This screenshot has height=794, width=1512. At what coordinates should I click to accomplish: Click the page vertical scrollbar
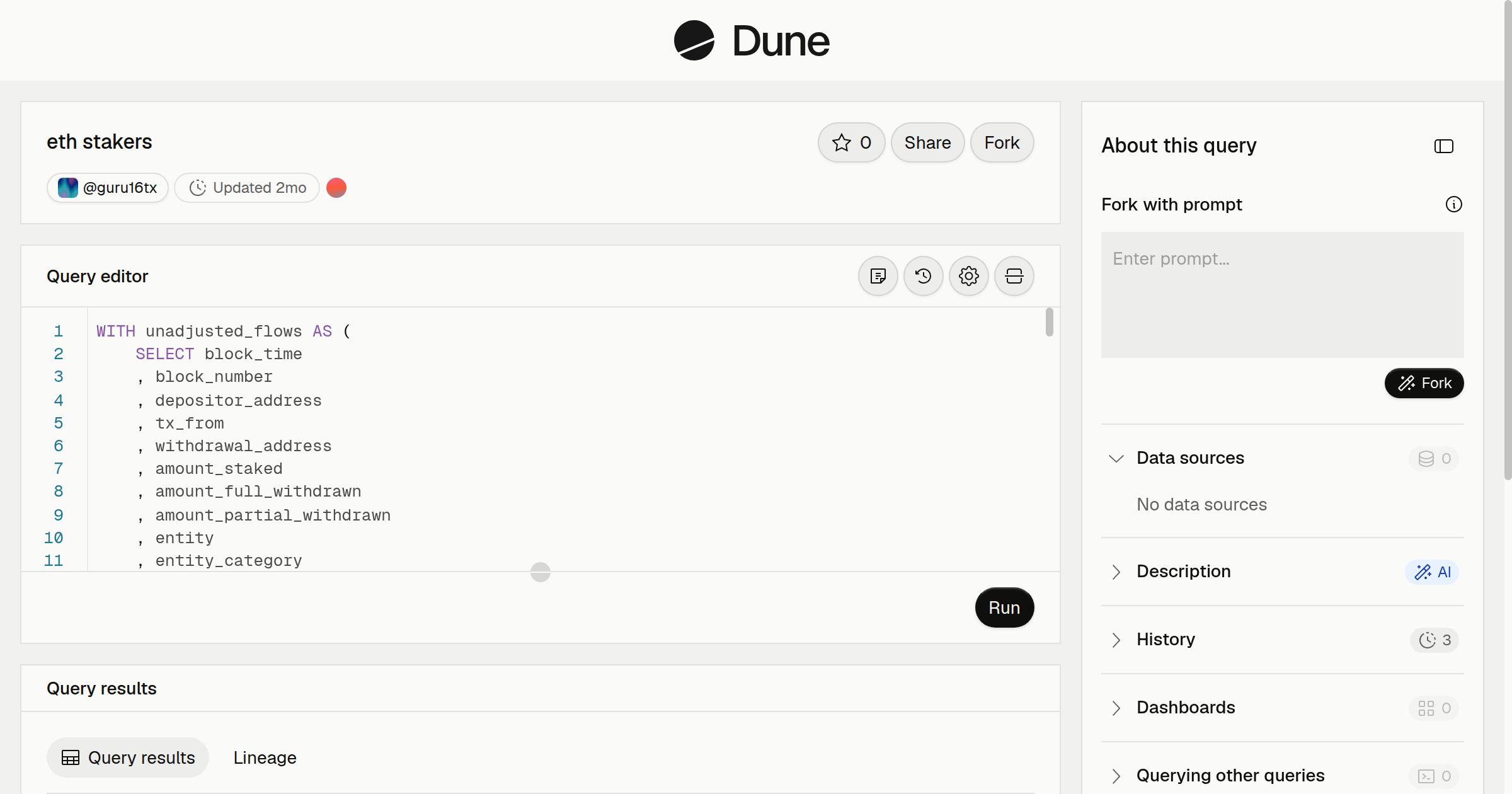tap(1508, 239)
